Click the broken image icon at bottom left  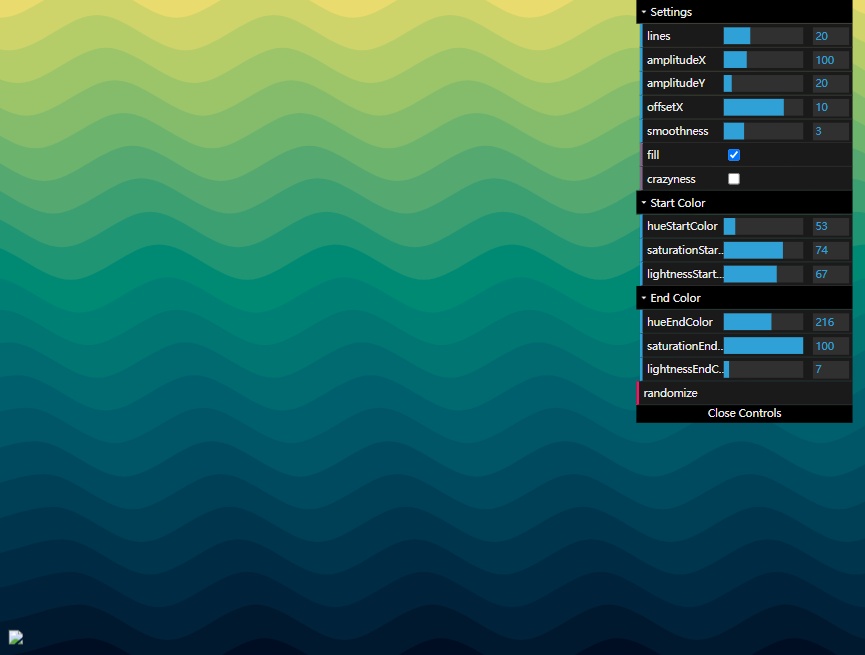[16, 637]
